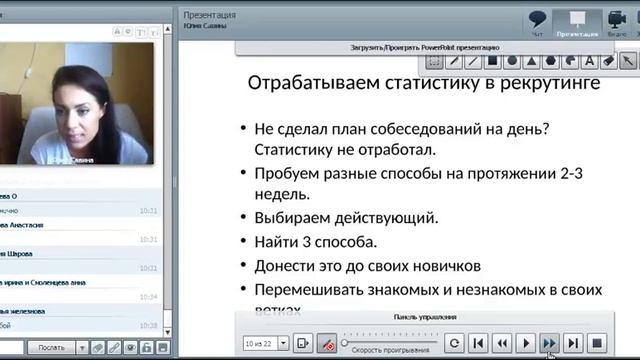Viewport: 640px width, 360px height.
Task: Click the smaller 'T' font size icon above the video
Action: tap(154, 33)
